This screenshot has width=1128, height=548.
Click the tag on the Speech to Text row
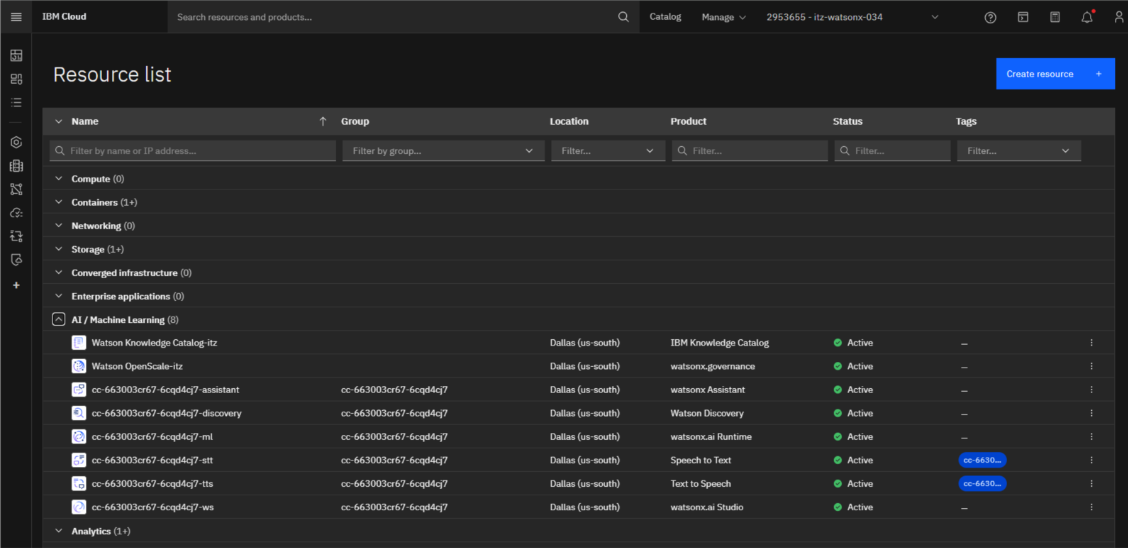pos(982,460)
